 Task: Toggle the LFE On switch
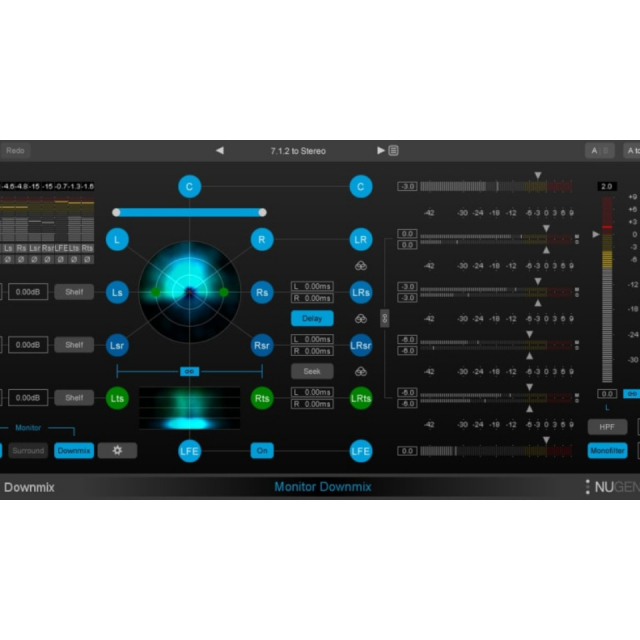[x=262, y=451]
